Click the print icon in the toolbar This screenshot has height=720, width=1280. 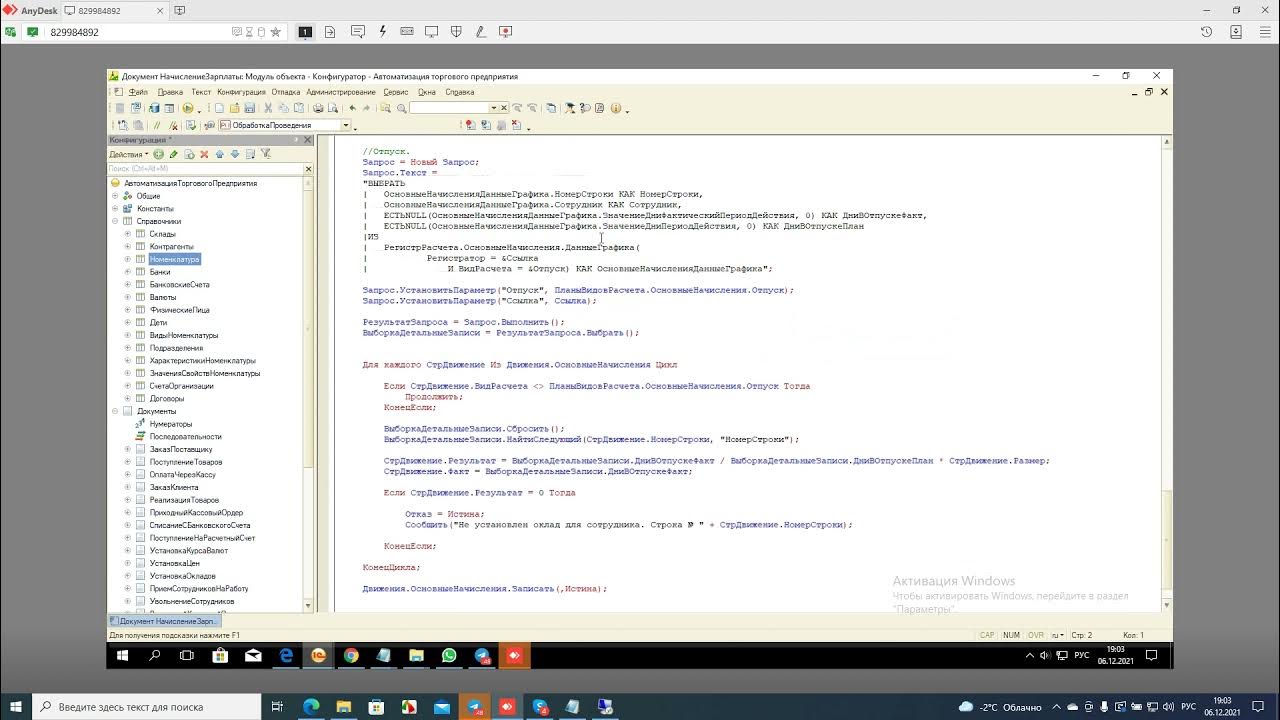(x=318, y=108)
